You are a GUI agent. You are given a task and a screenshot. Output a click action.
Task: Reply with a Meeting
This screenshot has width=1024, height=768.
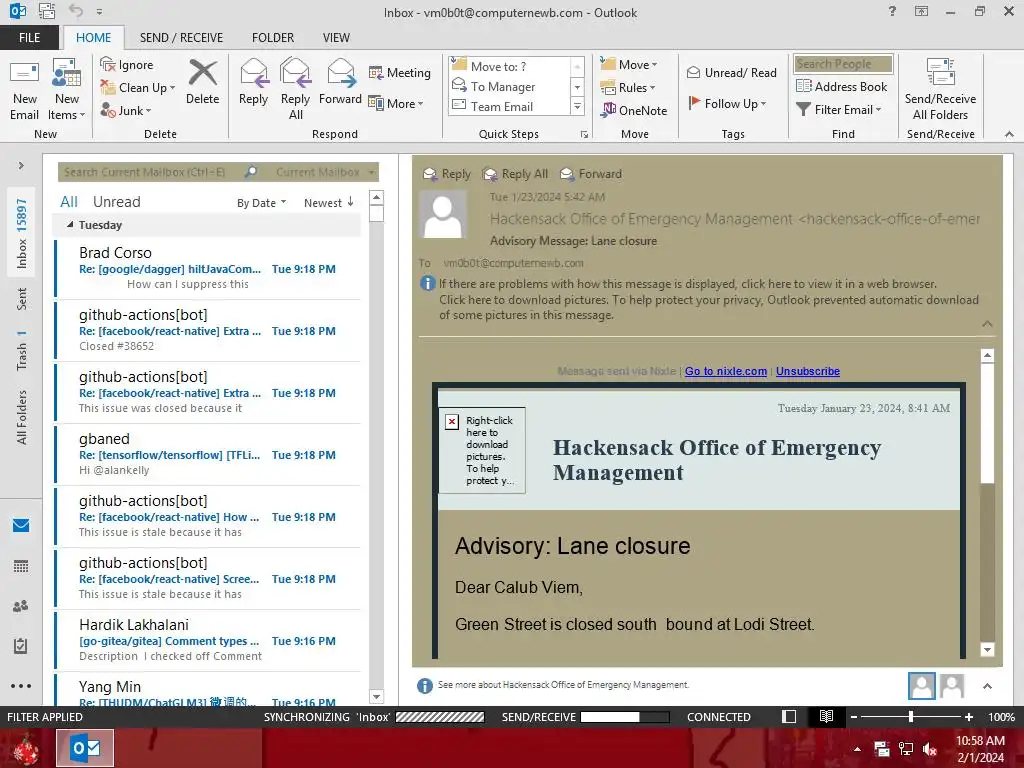tap(400, 72)
